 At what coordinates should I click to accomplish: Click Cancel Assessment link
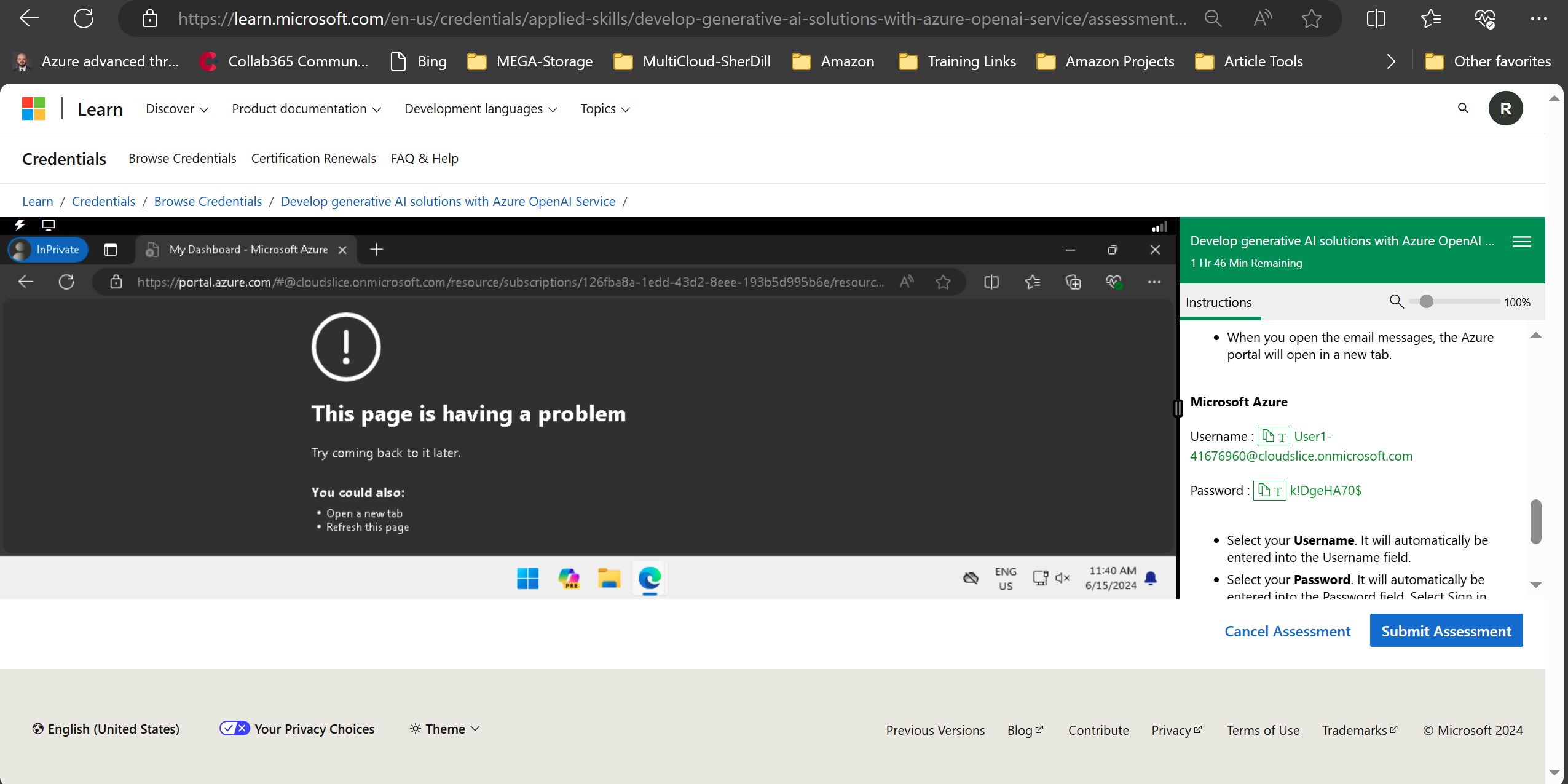click(1287, 632)
